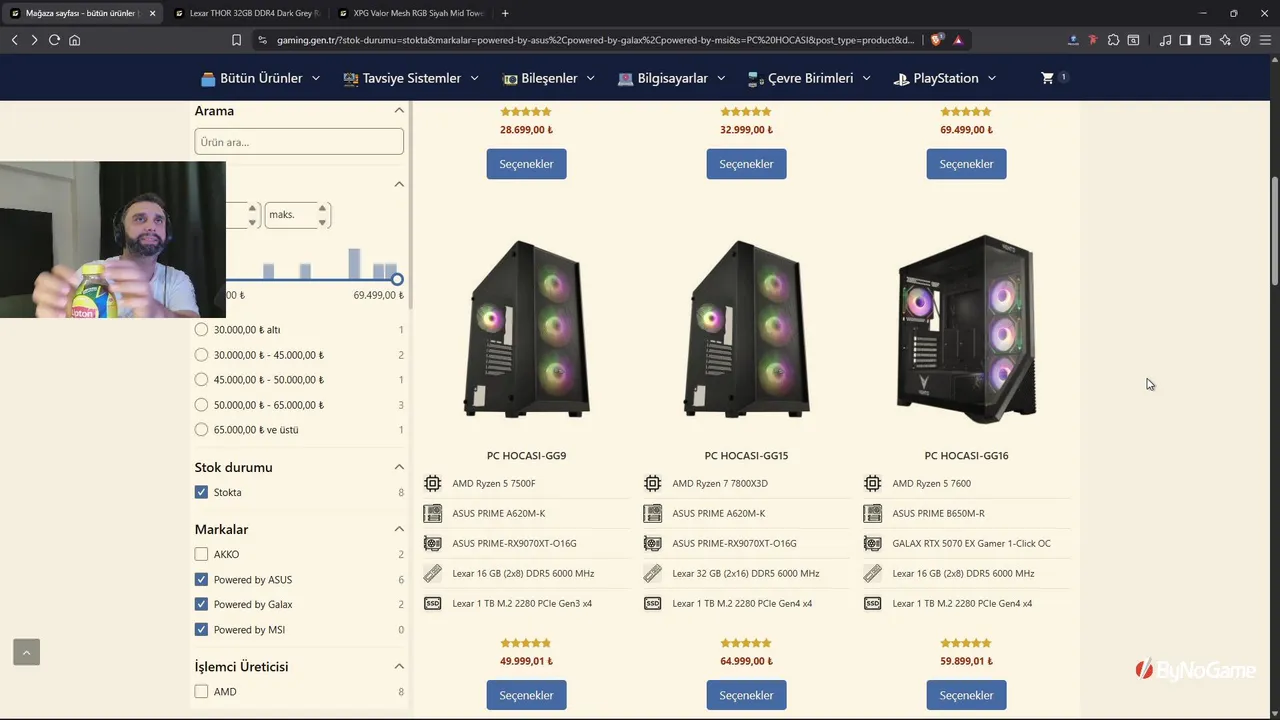The width and height of the screenshot is (1280, 720).
Task: Collapse the Arama section chevron
Action: click(x=399, y=110)
